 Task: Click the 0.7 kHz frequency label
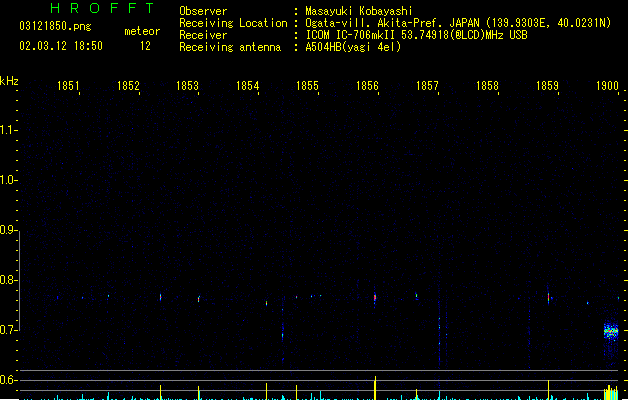(x=7, y=330)
